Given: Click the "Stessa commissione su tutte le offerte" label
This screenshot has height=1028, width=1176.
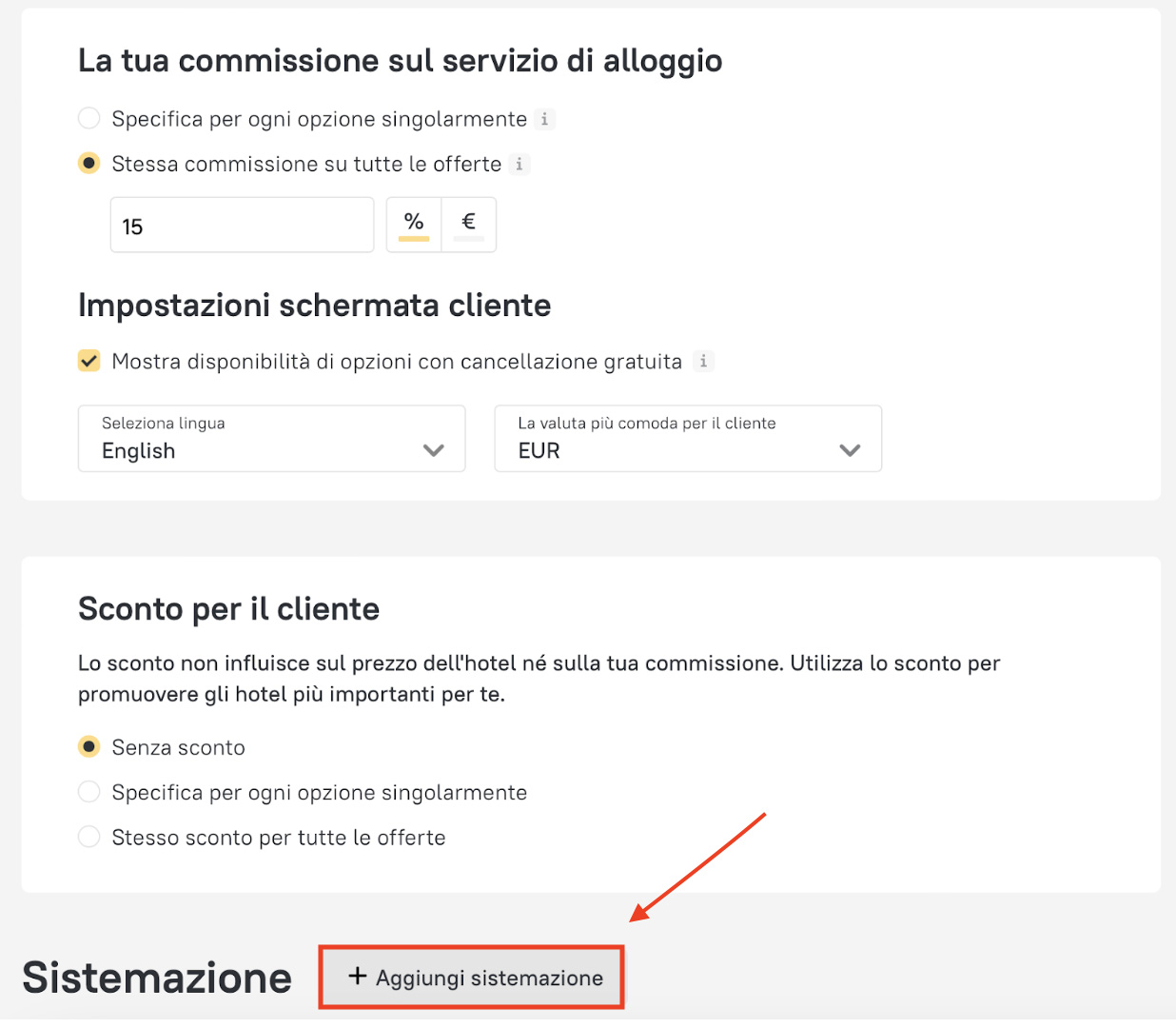Looking at the screenshot, I should [x=306, y=164].
